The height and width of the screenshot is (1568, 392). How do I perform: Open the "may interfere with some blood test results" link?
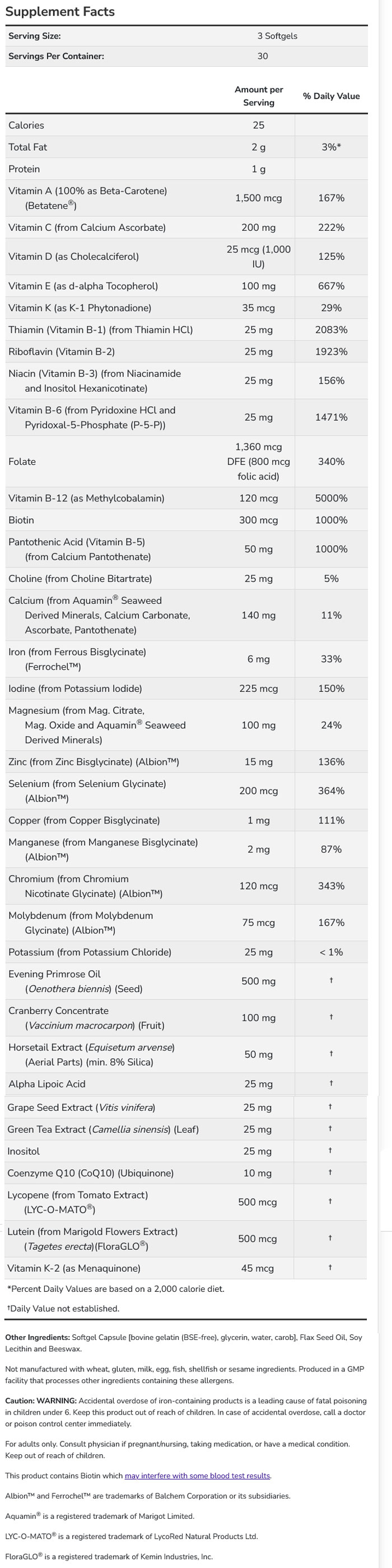click(197, 1476)
